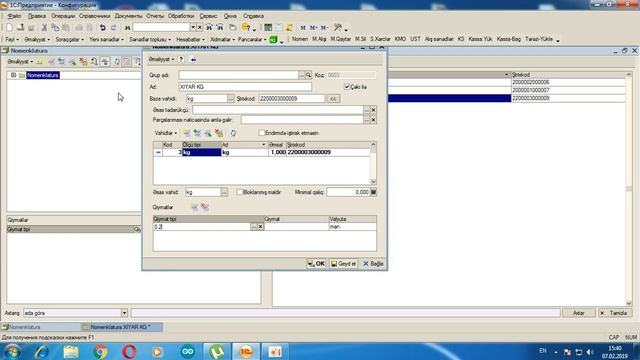Viewport: 640px width, 360px height.
Task: Click the calculator icon in main toolbar
Action: click(x=268, y=27)
